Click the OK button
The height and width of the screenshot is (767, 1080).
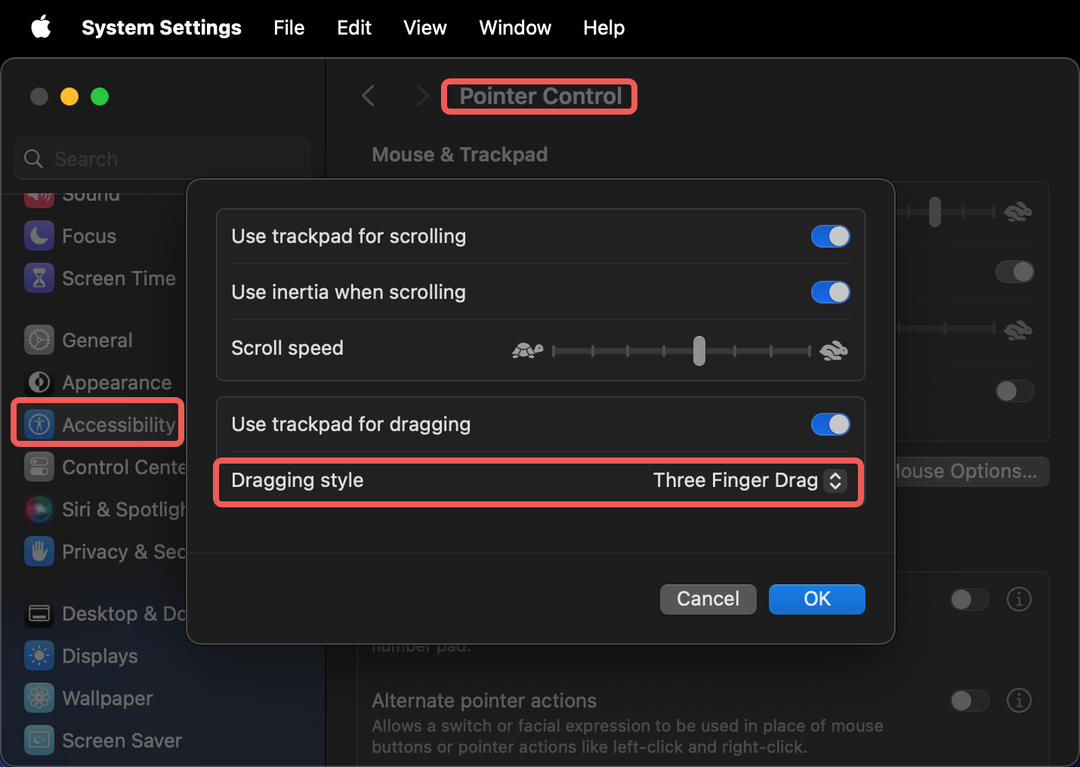coord(816,599)
